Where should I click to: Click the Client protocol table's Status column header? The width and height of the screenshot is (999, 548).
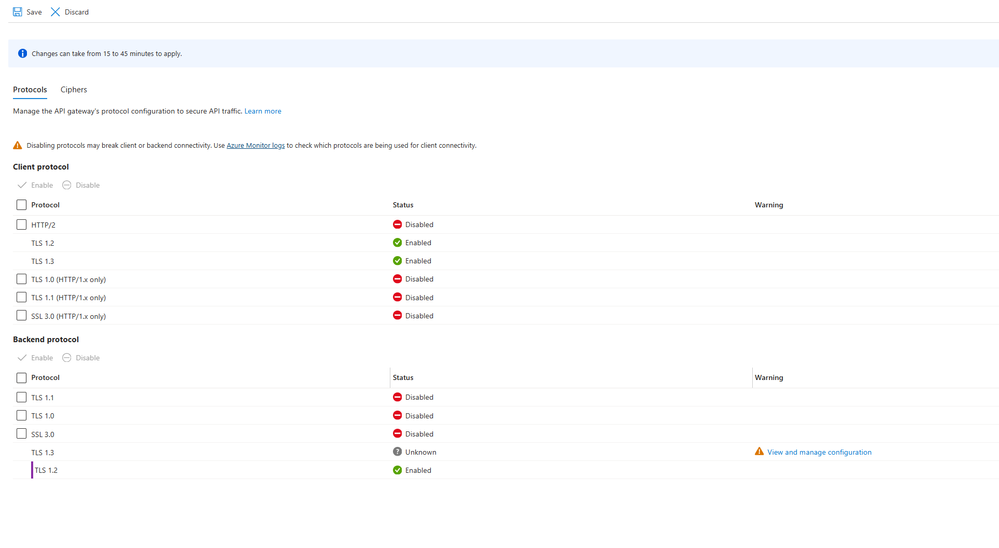point(403,205)
